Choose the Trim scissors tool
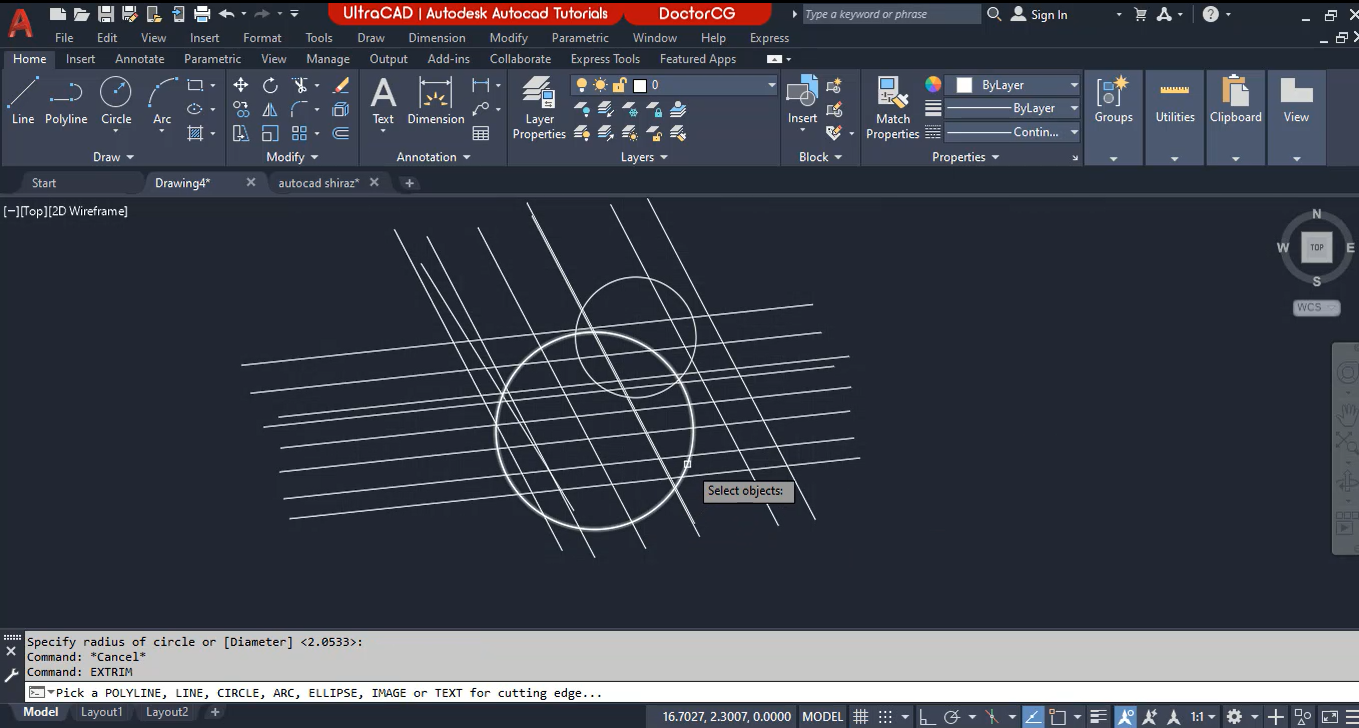Viewport: 1359px width, 728px height. [x=299, y=85]
